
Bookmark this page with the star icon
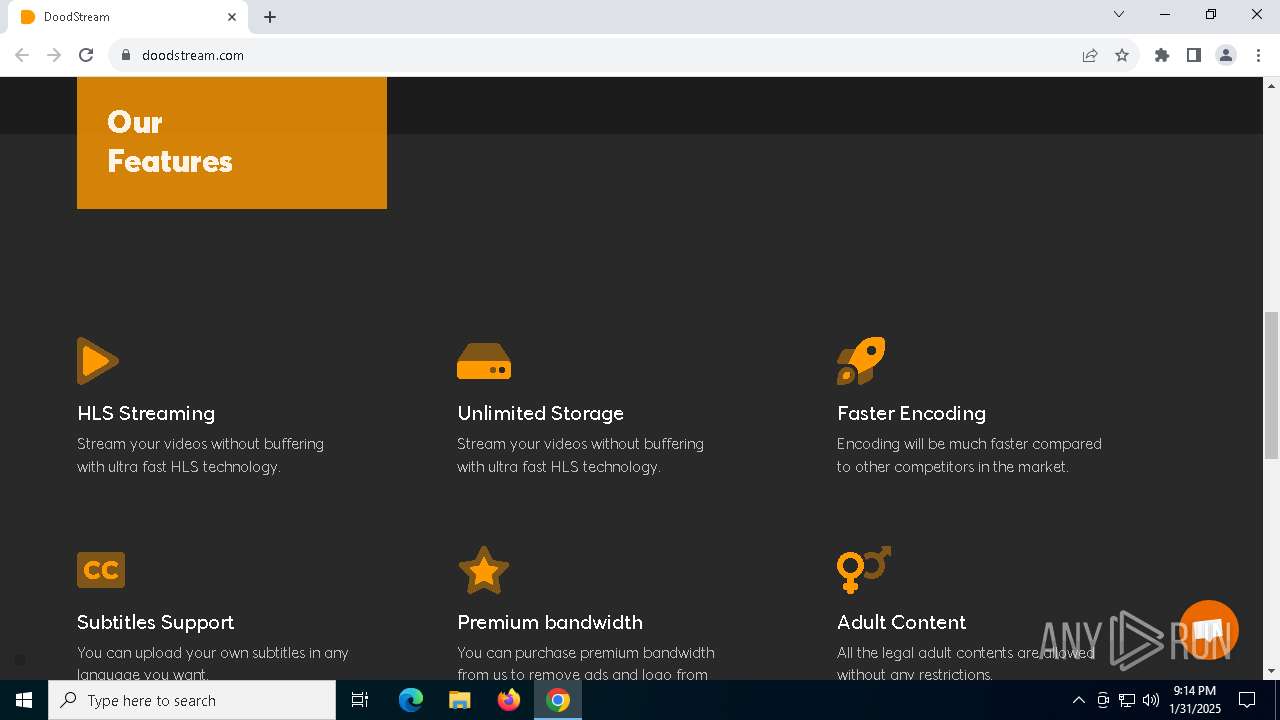(x=1122, y=55)
